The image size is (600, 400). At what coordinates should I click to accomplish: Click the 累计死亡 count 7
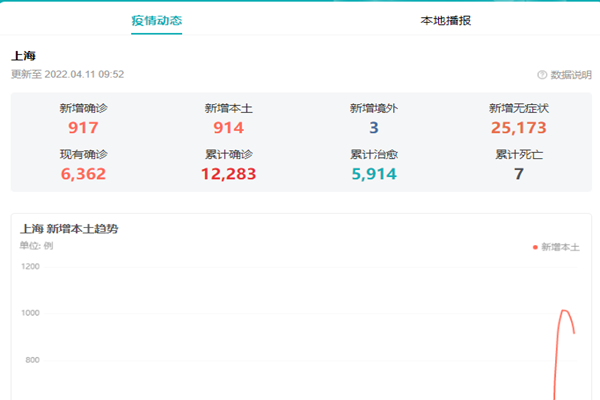click(x=518, y=174)
